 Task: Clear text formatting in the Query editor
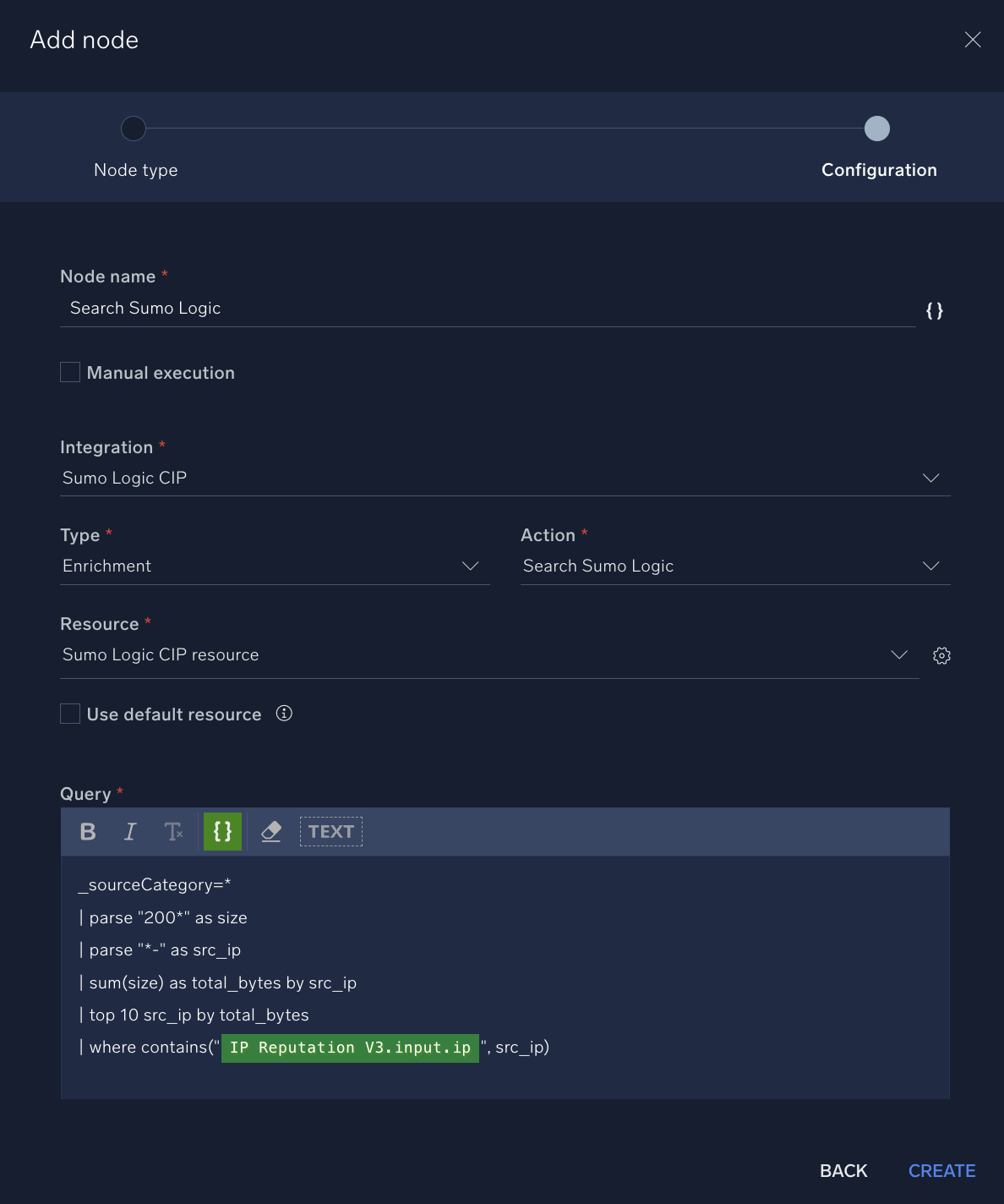click(175, 832)
